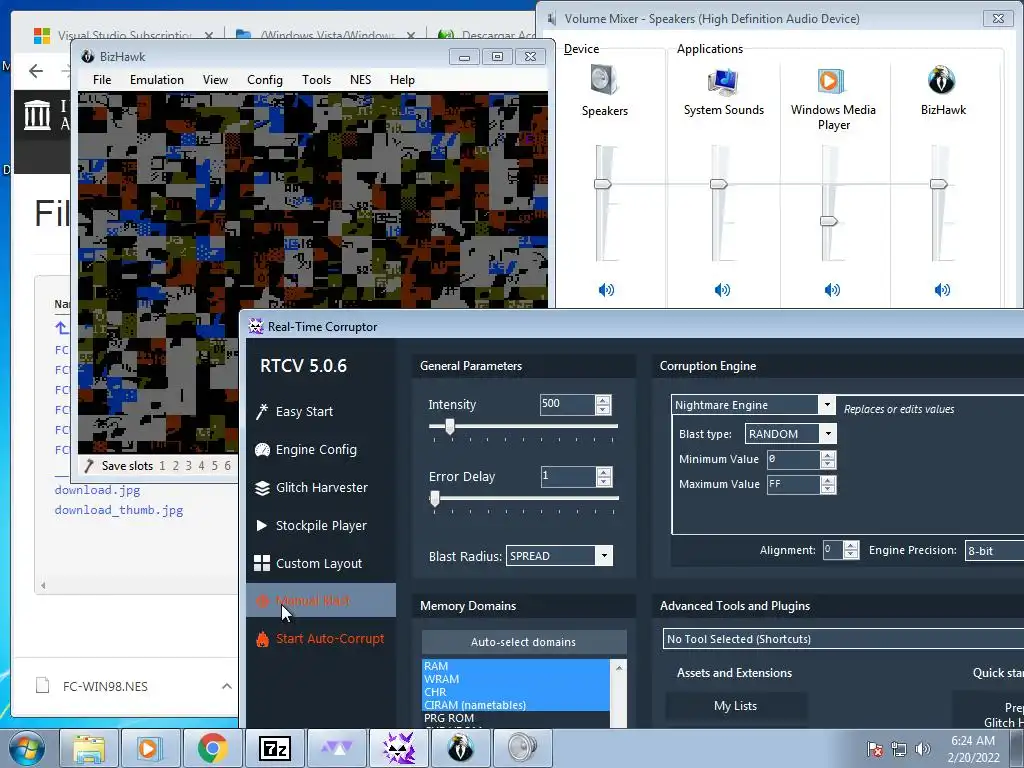Select save slot 6 in BizHawk
Image resolution: width=1024 pixels, height=768 pixels.
227,466
